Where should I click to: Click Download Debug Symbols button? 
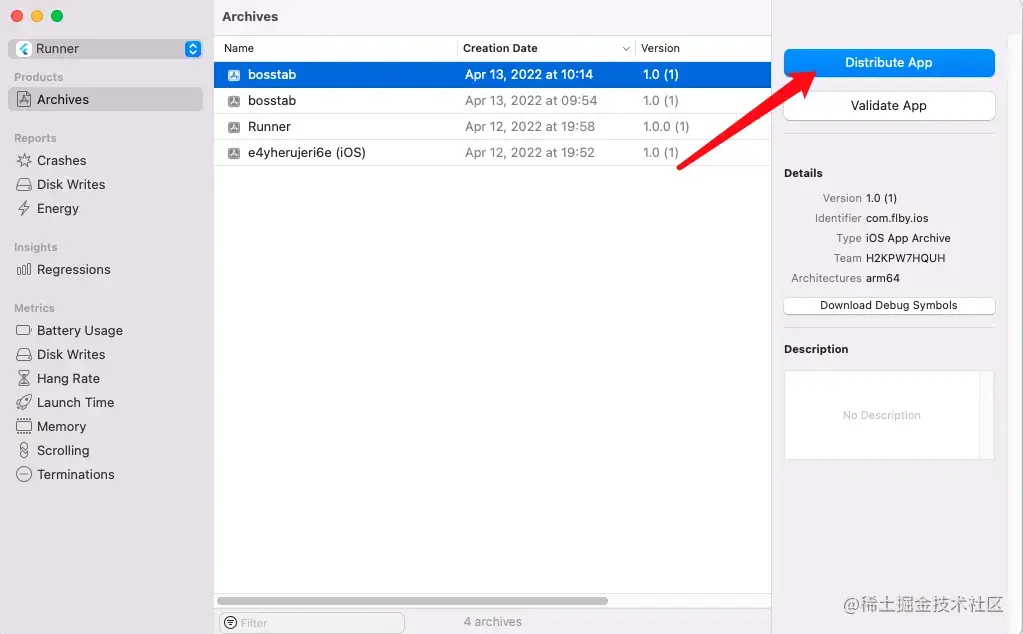tap(889, 305)
